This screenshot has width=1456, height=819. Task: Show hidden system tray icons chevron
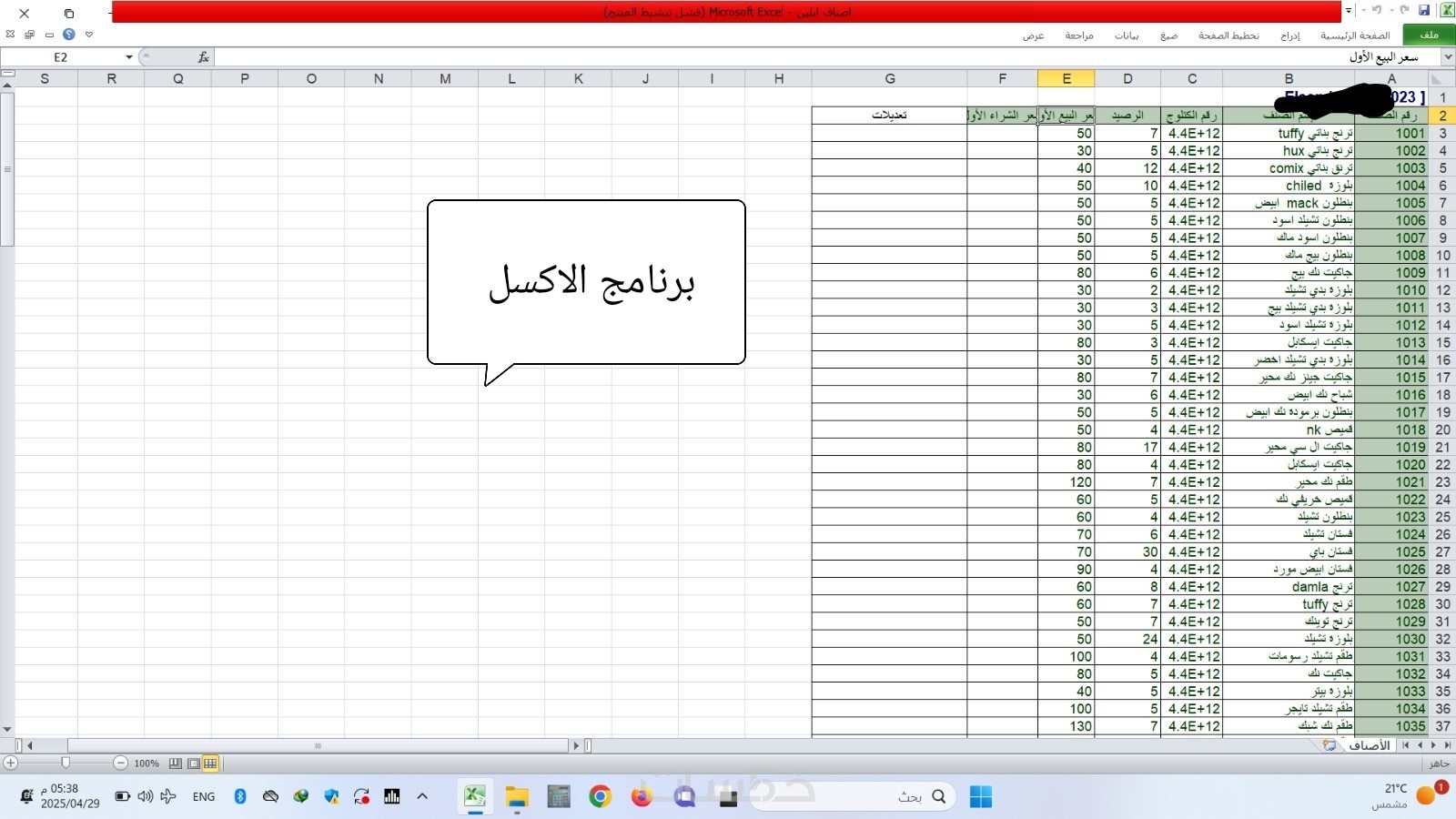(422, 796)
